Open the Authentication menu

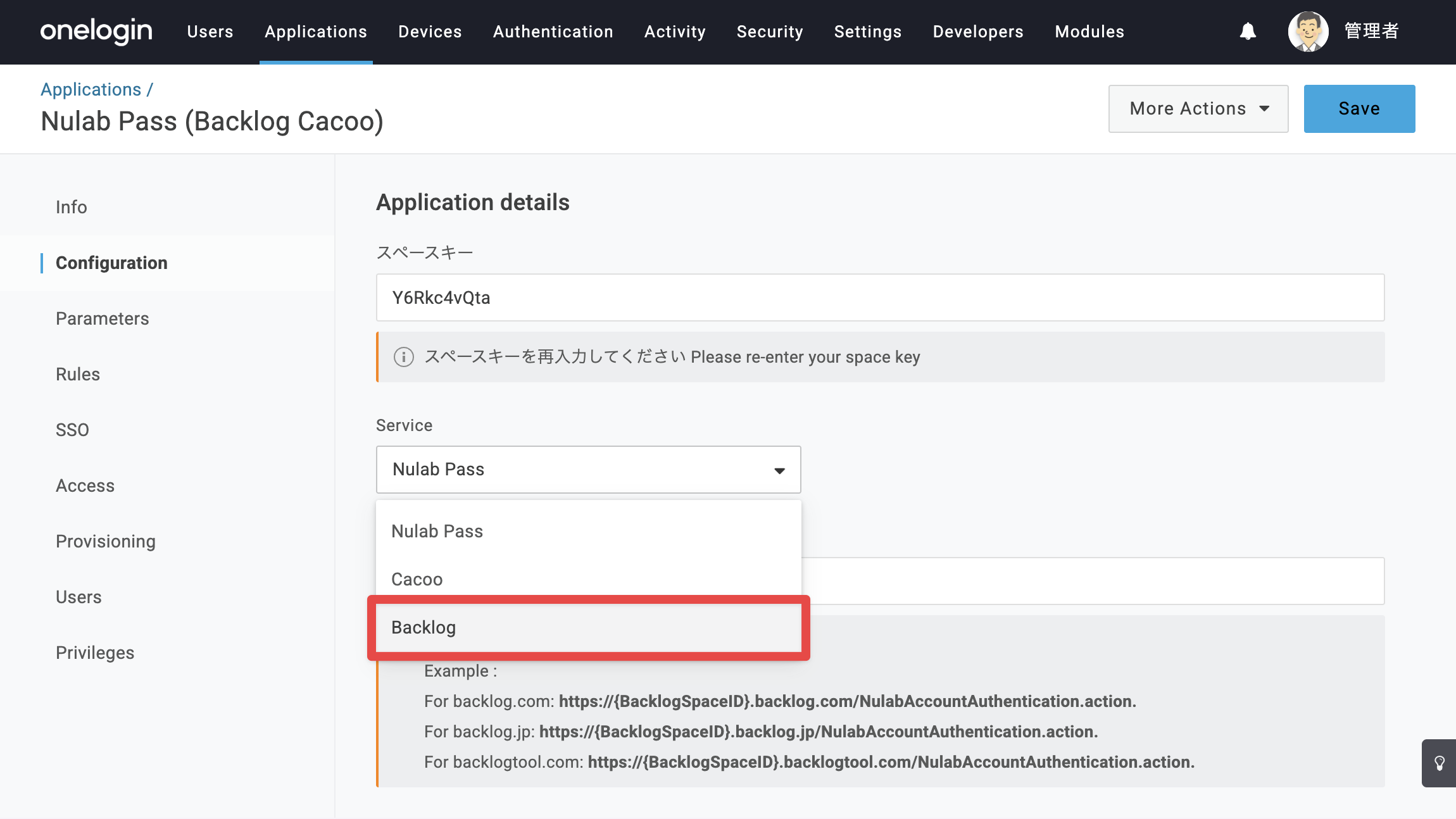tap(553, 32)
